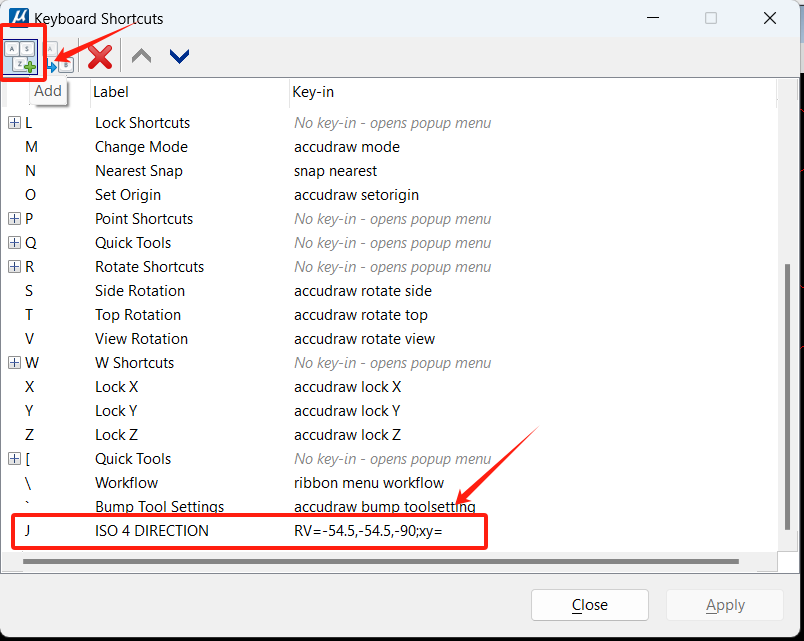Click the 'accudraw lock X' key-in cell
This screenshot has width=804, height=641.
(348, 387)
